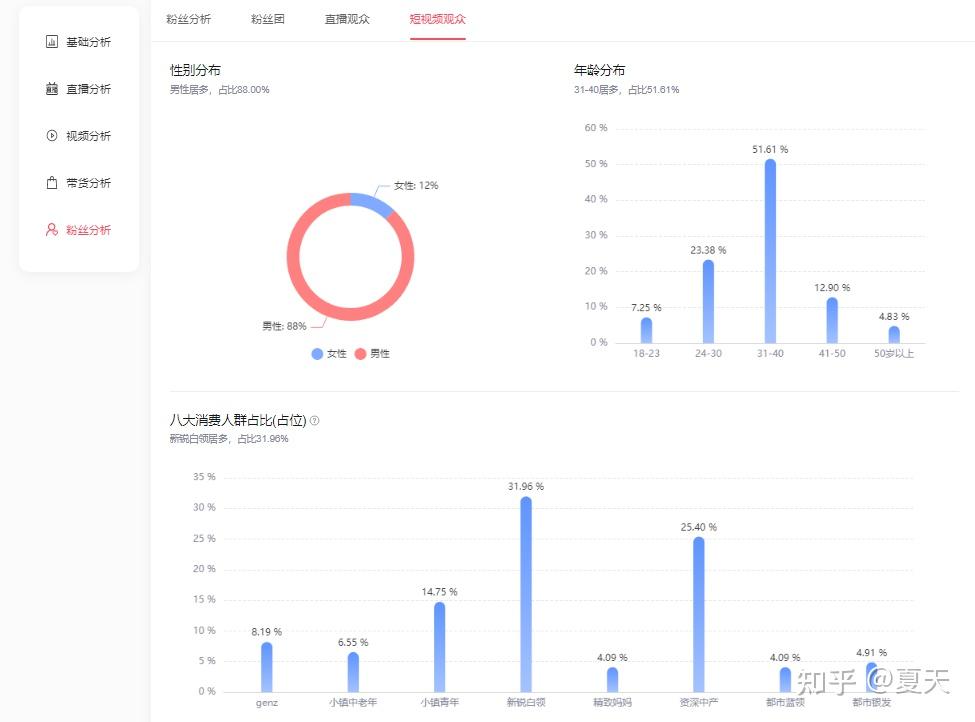
Task: Click the 小镇中老年 bar
Action: [353, 672]
